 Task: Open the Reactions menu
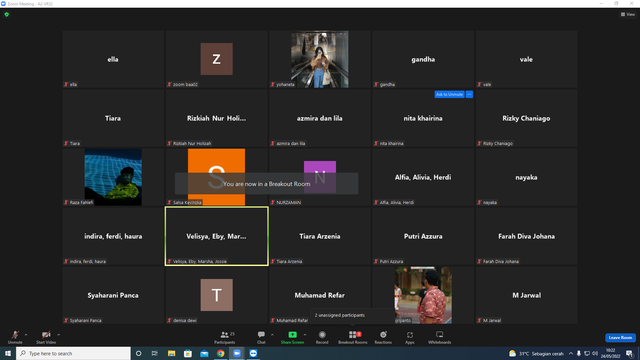[383, 337]
